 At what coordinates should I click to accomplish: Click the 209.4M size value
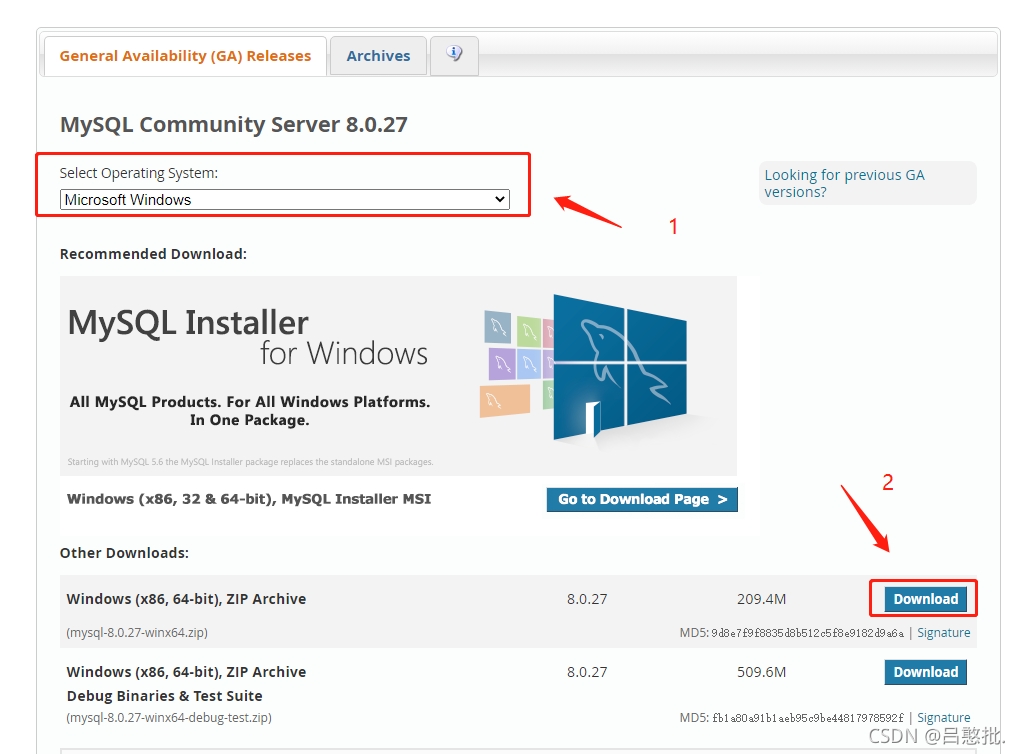click(x=761, y=599)
